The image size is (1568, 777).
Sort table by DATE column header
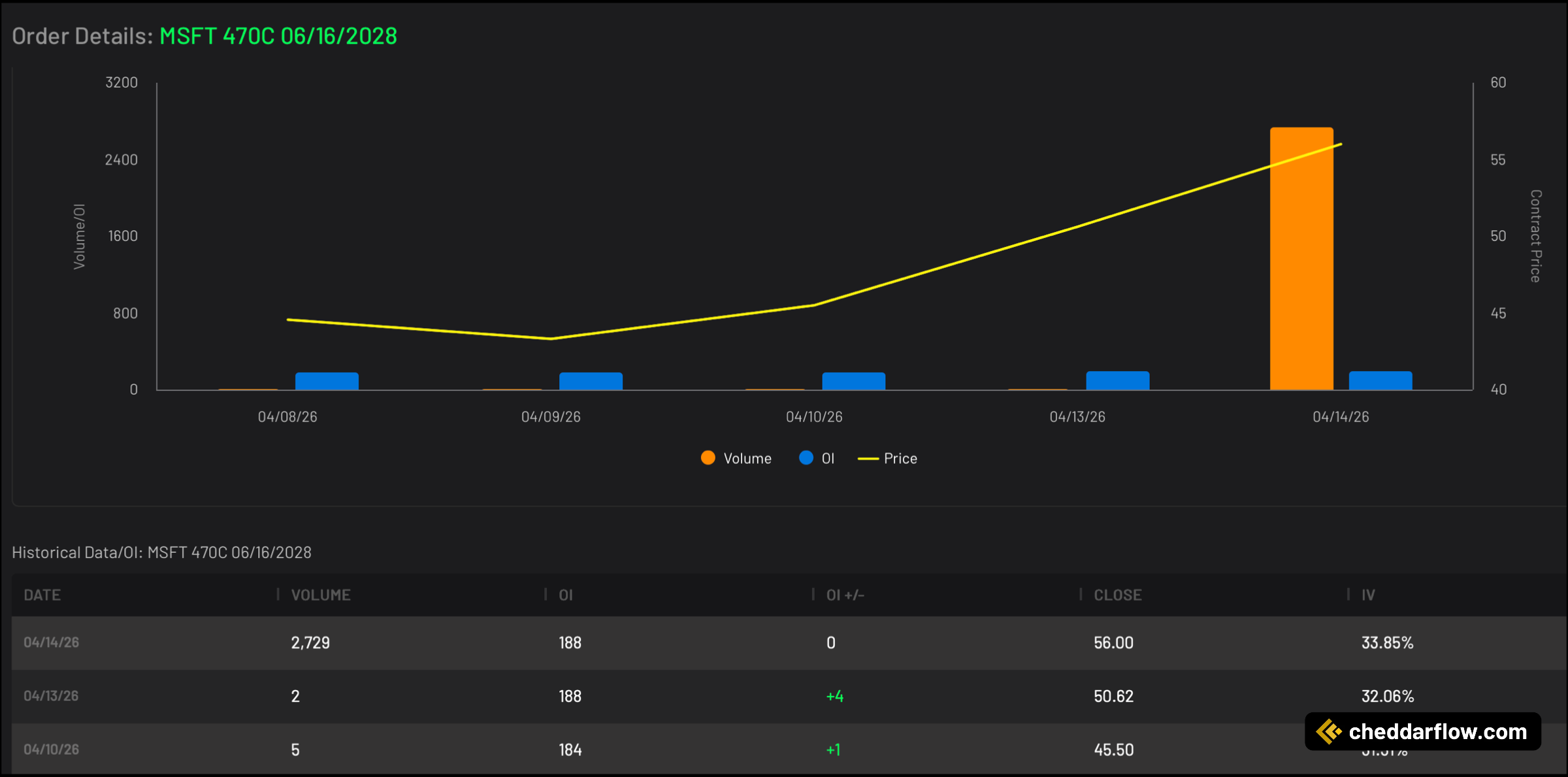click(42, 595)
